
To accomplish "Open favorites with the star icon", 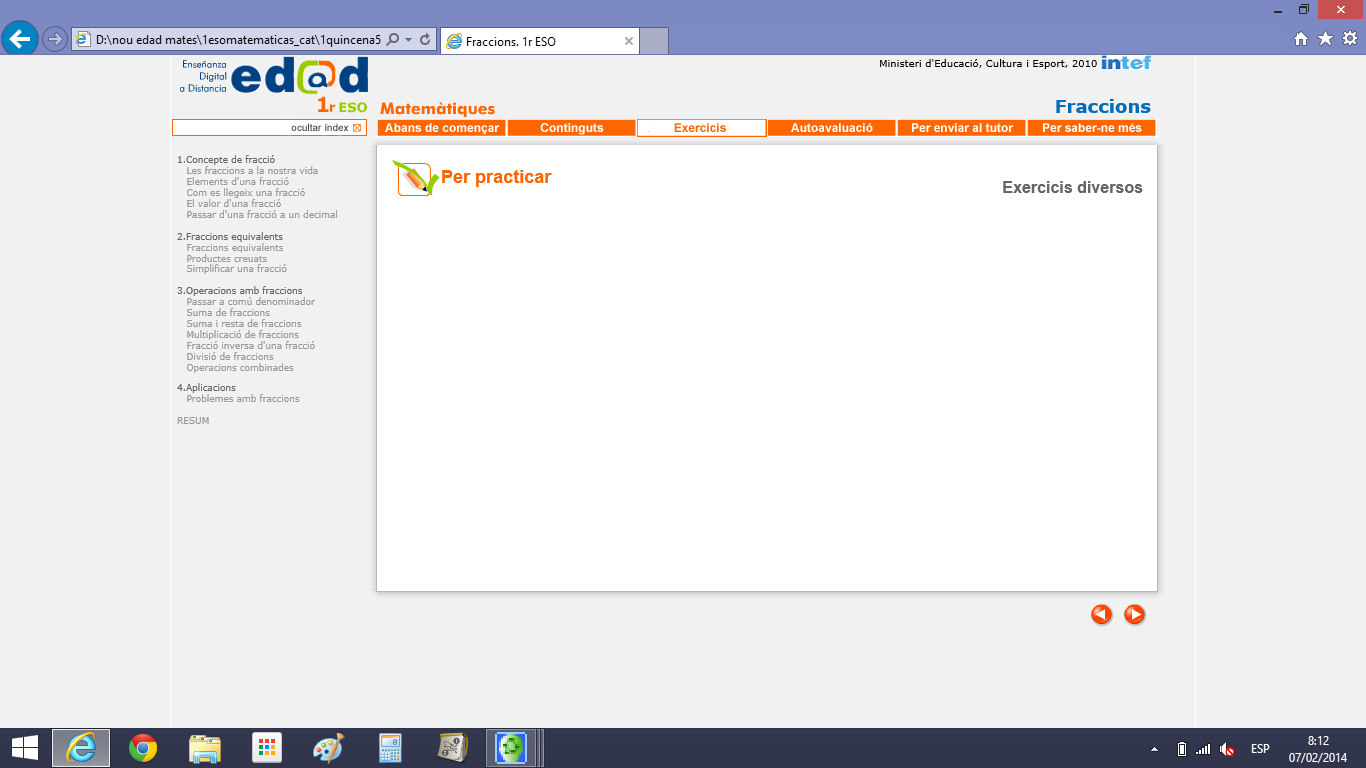I will tap(1325, 39).
